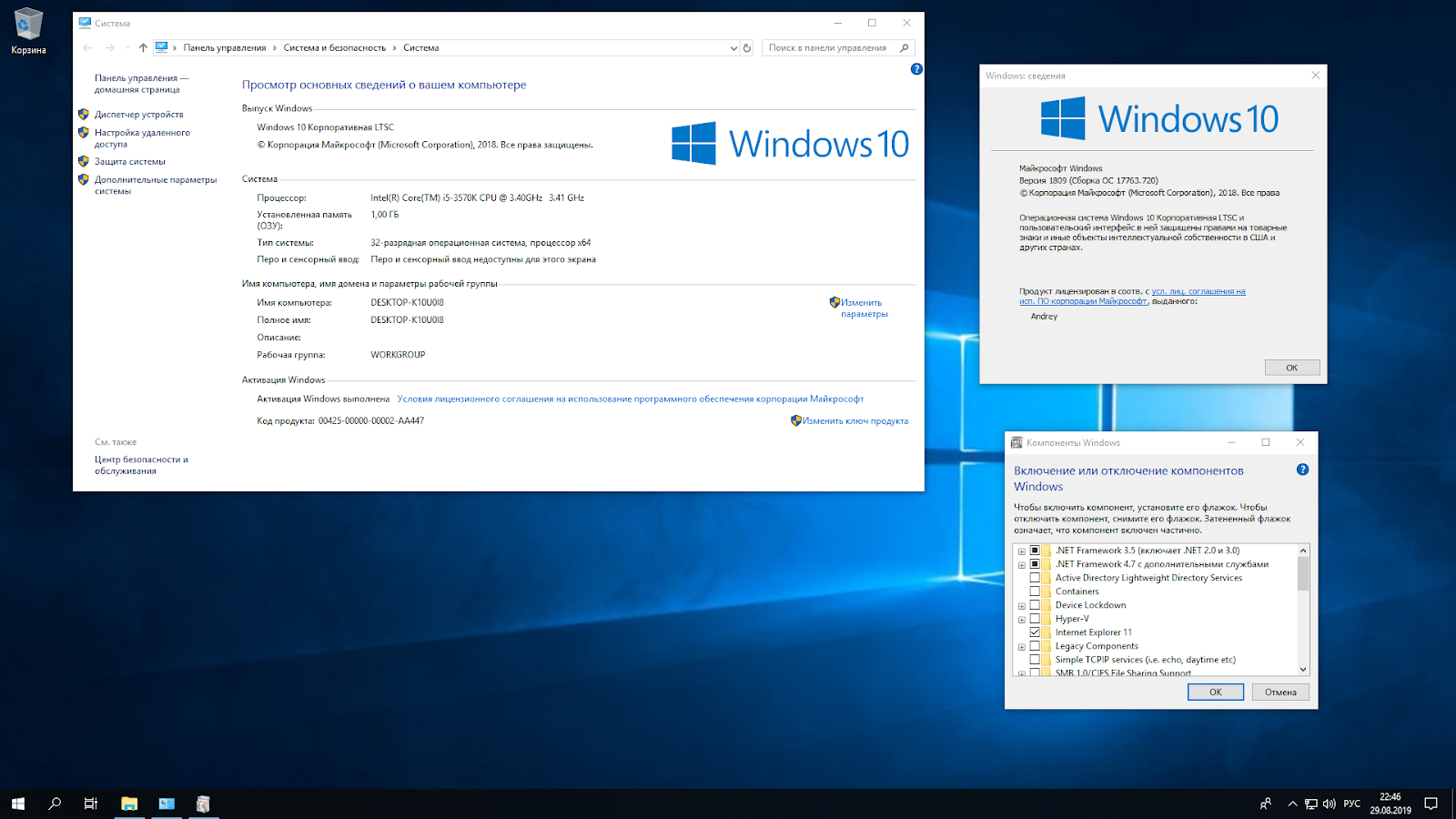Screen dimensions: 1456x819
Task: Open Диспетчер устройств link
Action: pyautogui.click(x=139, y=115)
